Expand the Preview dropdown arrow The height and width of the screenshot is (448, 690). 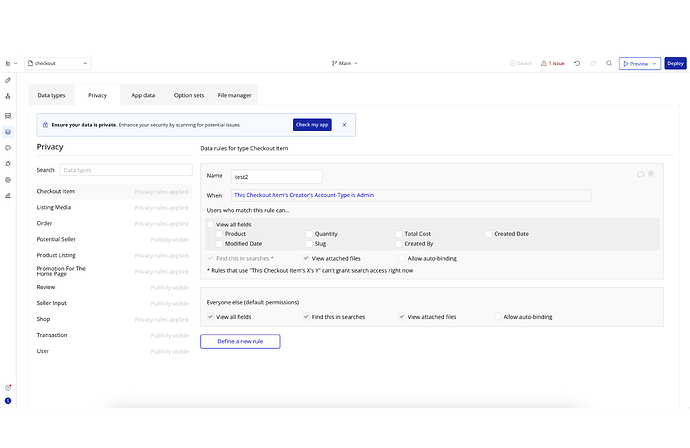(x=654, y=64)
